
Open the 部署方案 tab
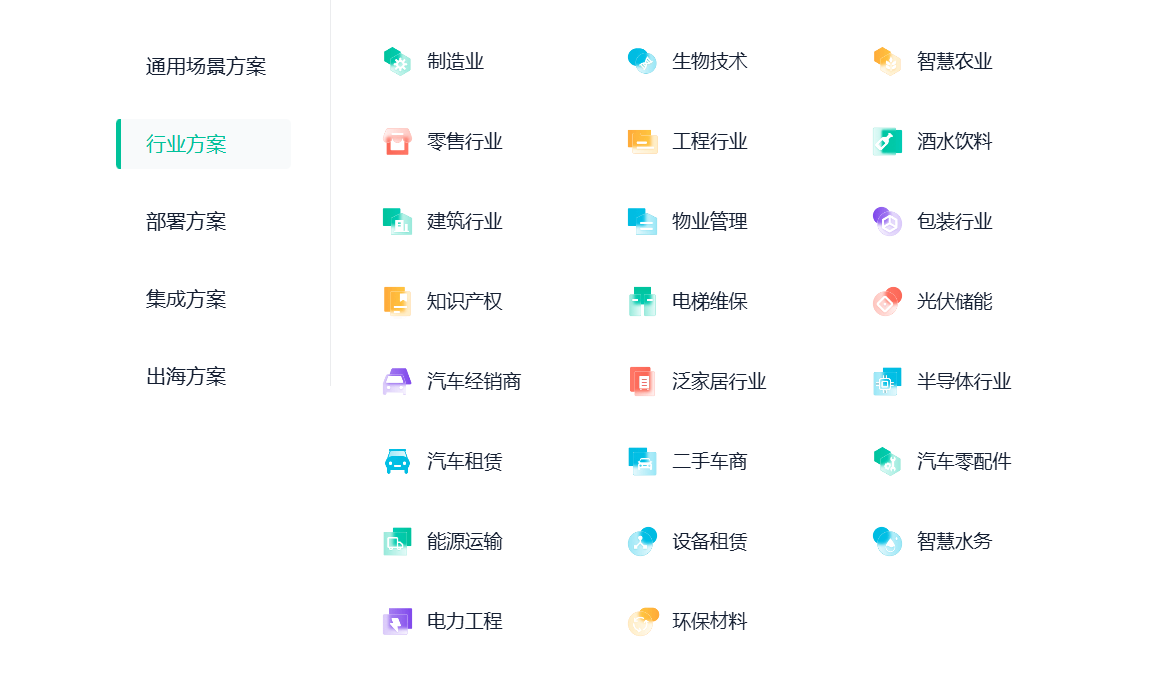(x=186, y=222)
